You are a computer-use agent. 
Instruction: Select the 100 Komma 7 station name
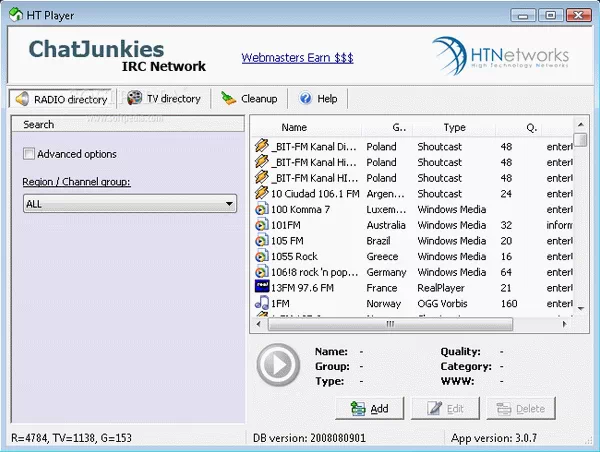click(x=300, y=209)
